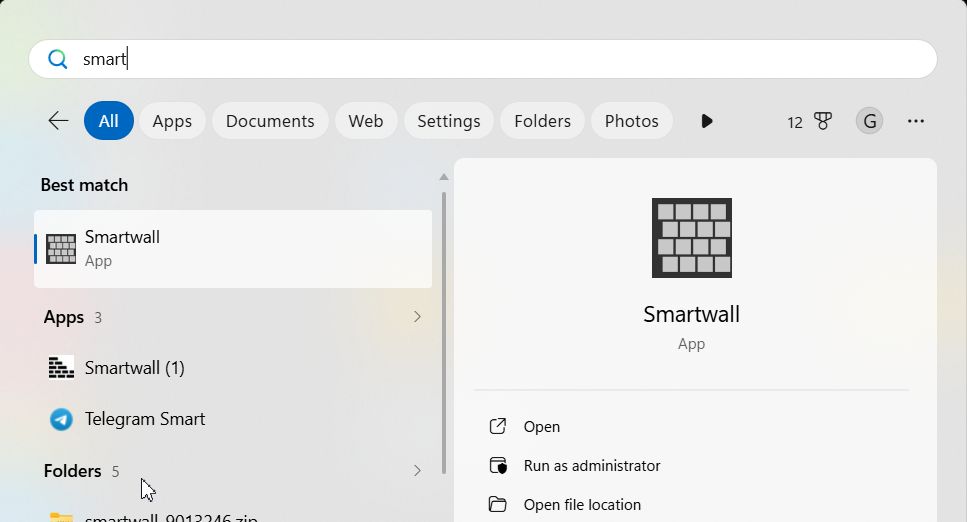Screen dimensions: 967x522
Task: Click Open in preview pane
Action: point(541,426)
